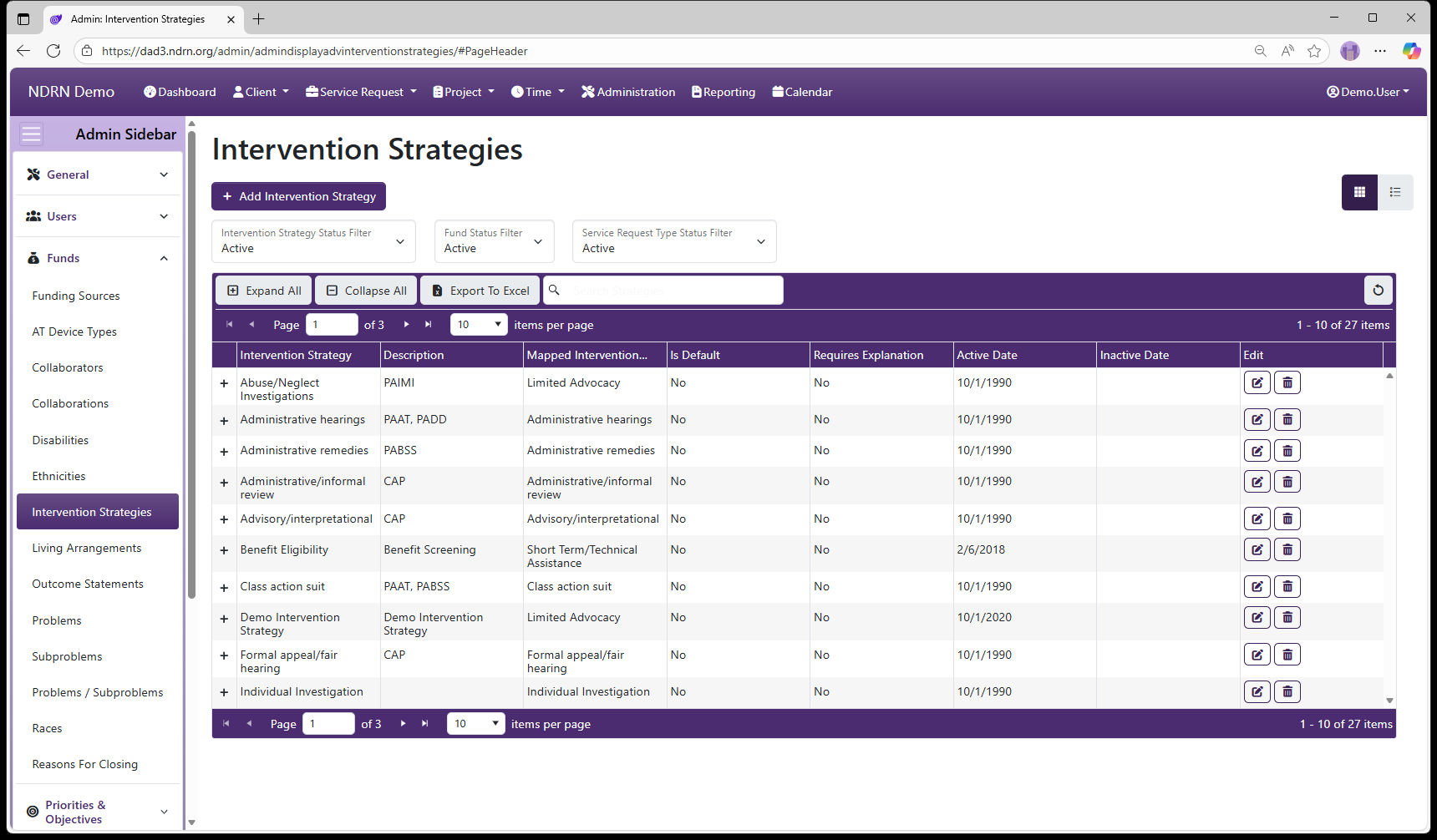Click the Collapse All button

point(367,291)
